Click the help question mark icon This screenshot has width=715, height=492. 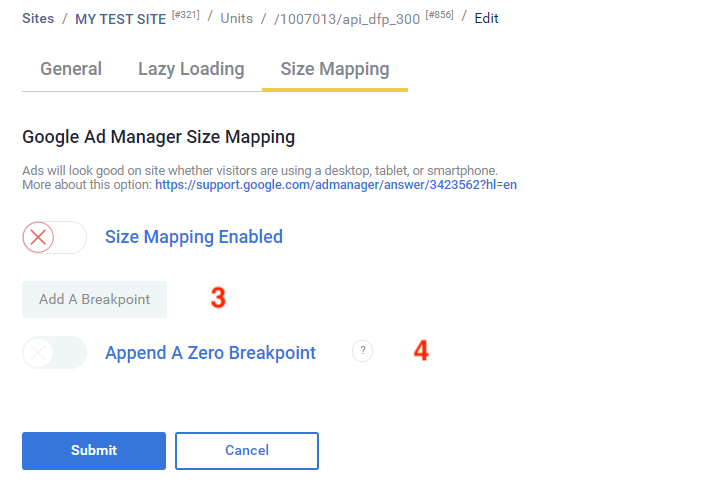point(362,351)
